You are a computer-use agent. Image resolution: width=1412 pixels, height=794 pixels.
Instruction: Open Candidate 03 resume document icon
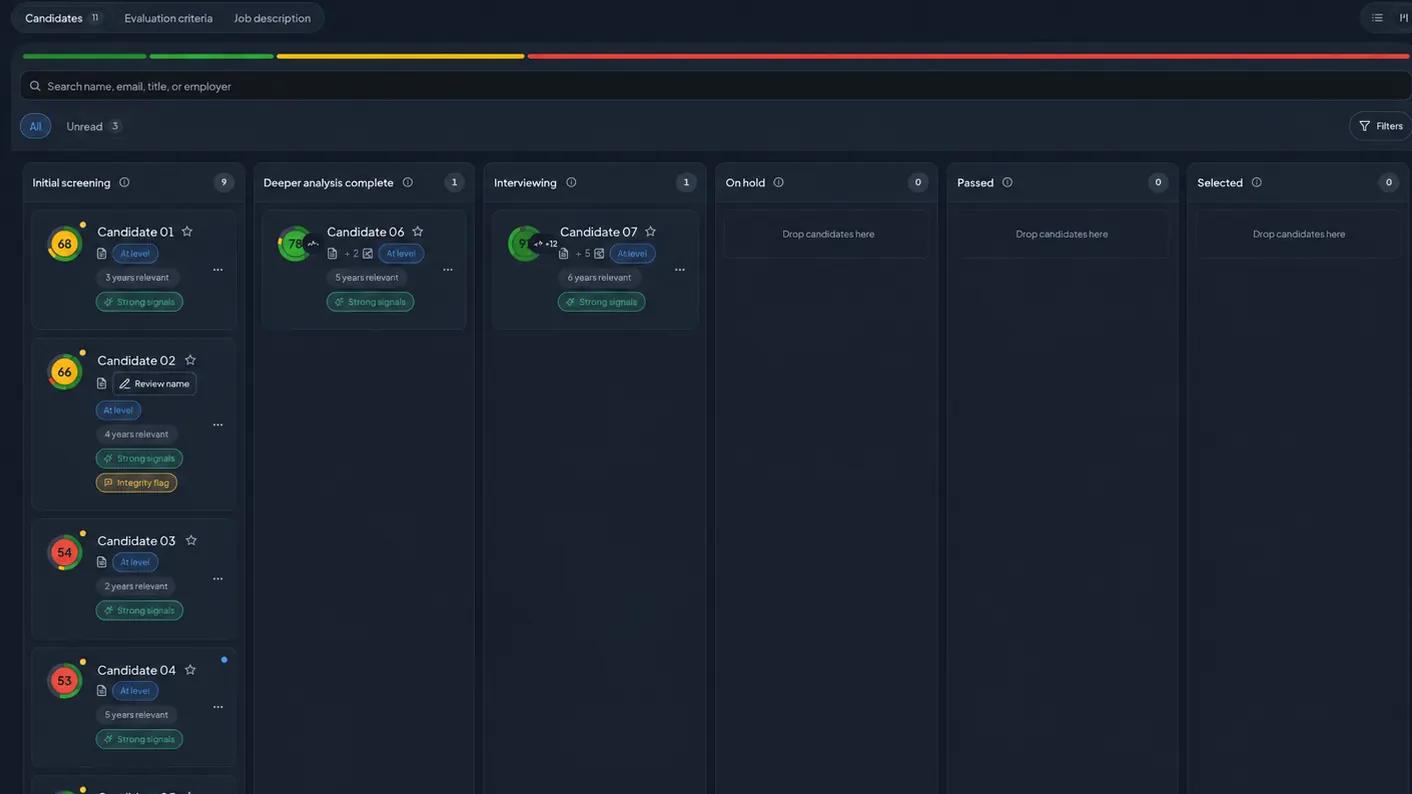click(x=102, y=562)
